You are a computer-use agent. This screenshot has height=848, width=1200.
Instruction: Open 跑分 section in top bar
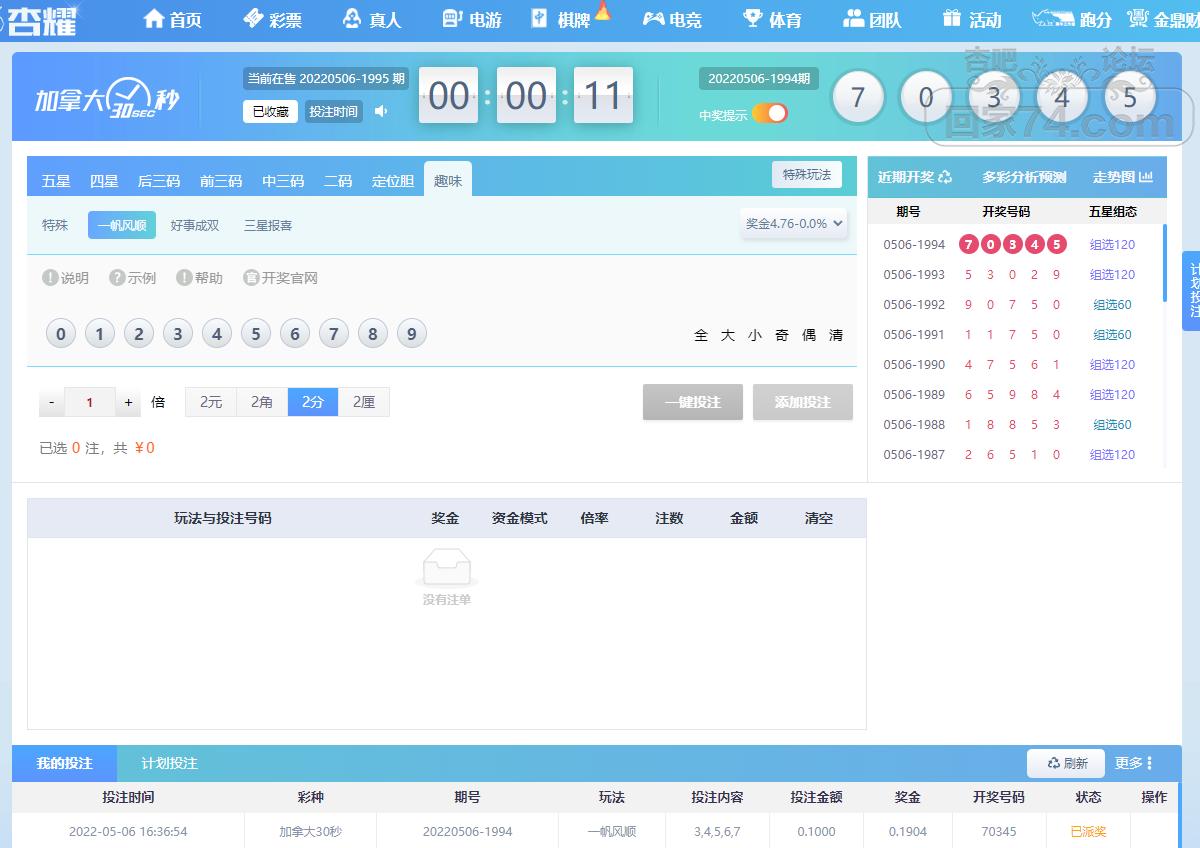pyautogui.click(x=1072, y=19)
